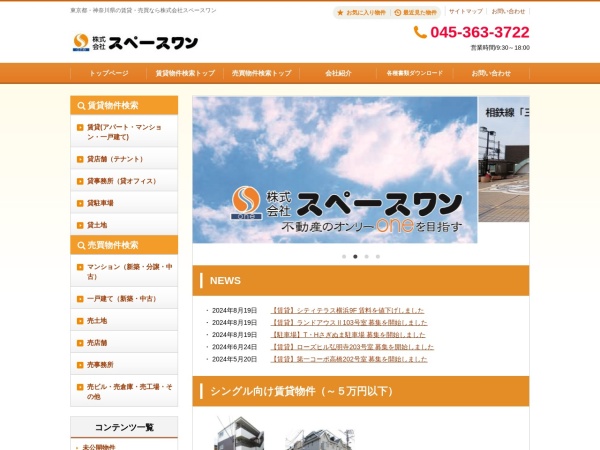This screenshot has width=600, height=450.
Task: Click the sky banner slide with company slogan
Action: point(335,170)
